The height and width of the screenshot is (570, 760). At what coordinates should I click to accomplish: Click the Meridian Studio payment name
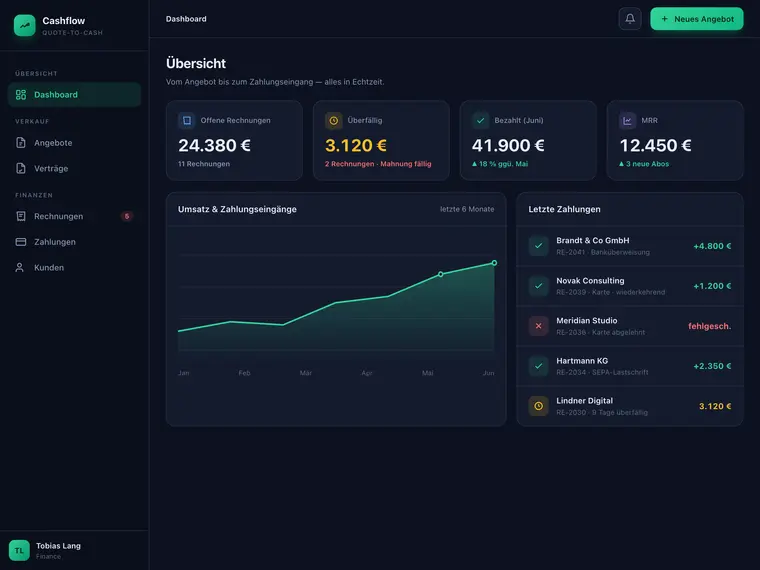pyautogui.click(x=586, y=320)
